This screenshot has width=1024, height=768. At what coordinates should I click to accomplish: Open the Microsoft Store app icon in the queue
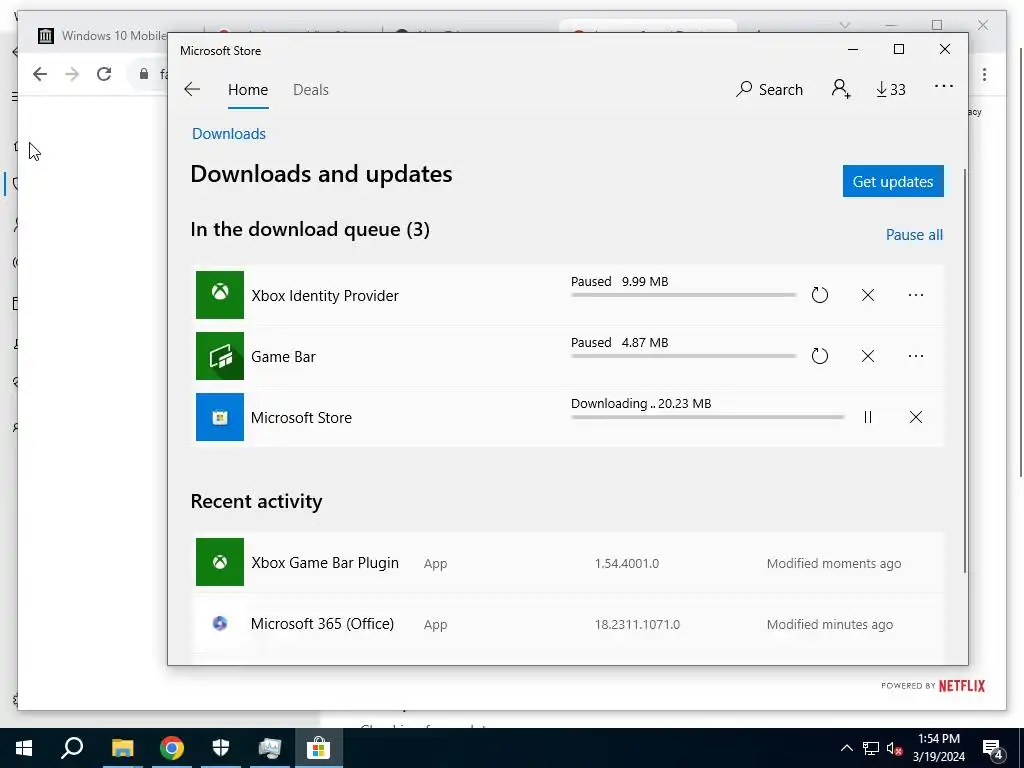coord(220,417)
